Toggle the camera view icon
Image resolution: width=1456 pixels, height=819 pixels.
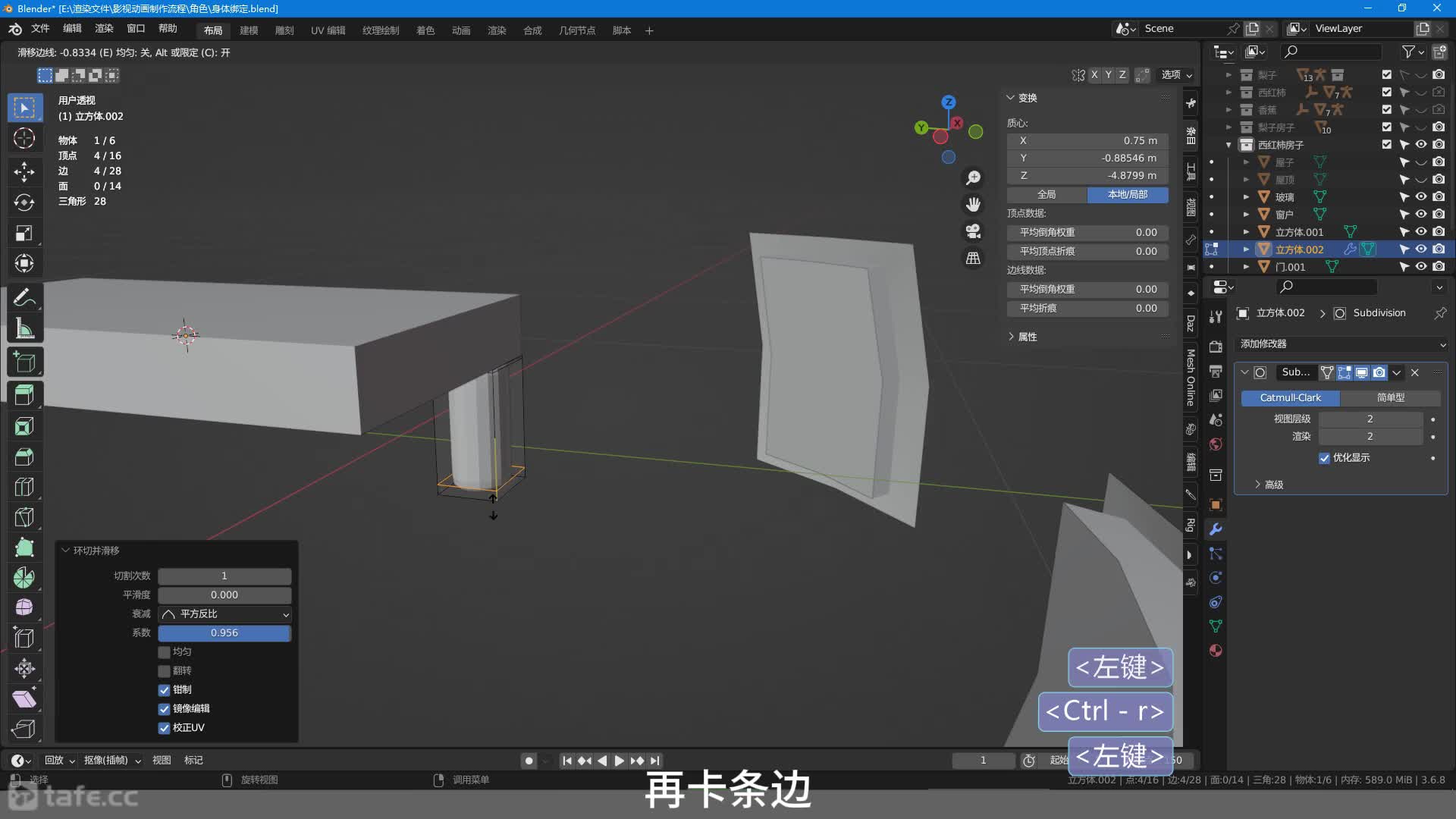pyautogui.click(x=973, y=231)
